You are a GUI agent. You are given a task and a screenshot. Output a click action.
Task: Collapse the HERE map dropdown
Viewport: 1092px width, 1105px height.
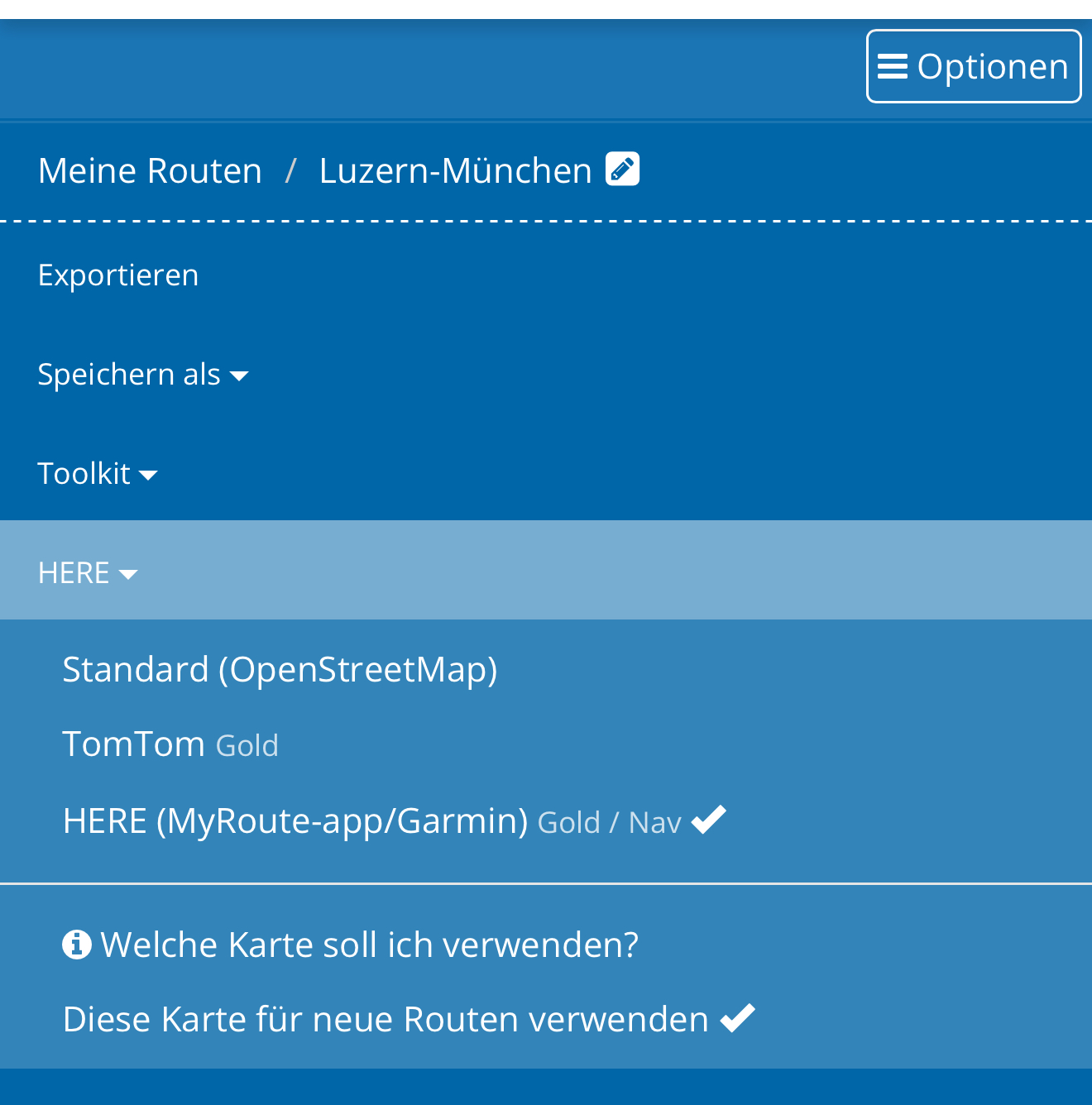click(88, 572)
